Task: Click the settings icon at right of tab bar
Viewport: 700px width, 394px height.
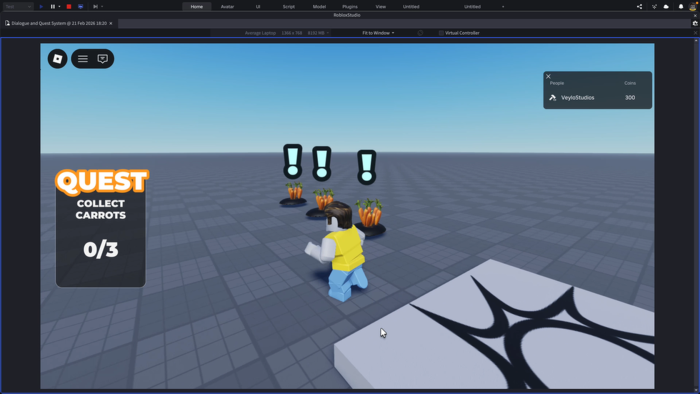Action: point(695,23)
